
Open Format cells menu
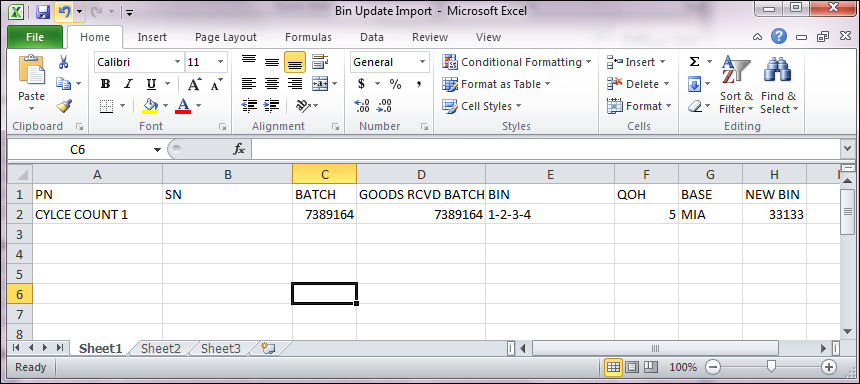pos(639,106)
